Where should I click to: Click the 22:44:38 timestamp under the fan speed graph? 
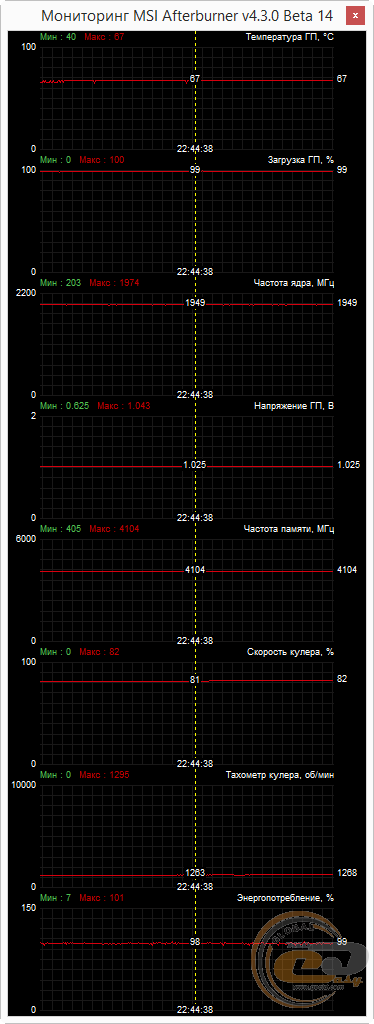[195, 763]
